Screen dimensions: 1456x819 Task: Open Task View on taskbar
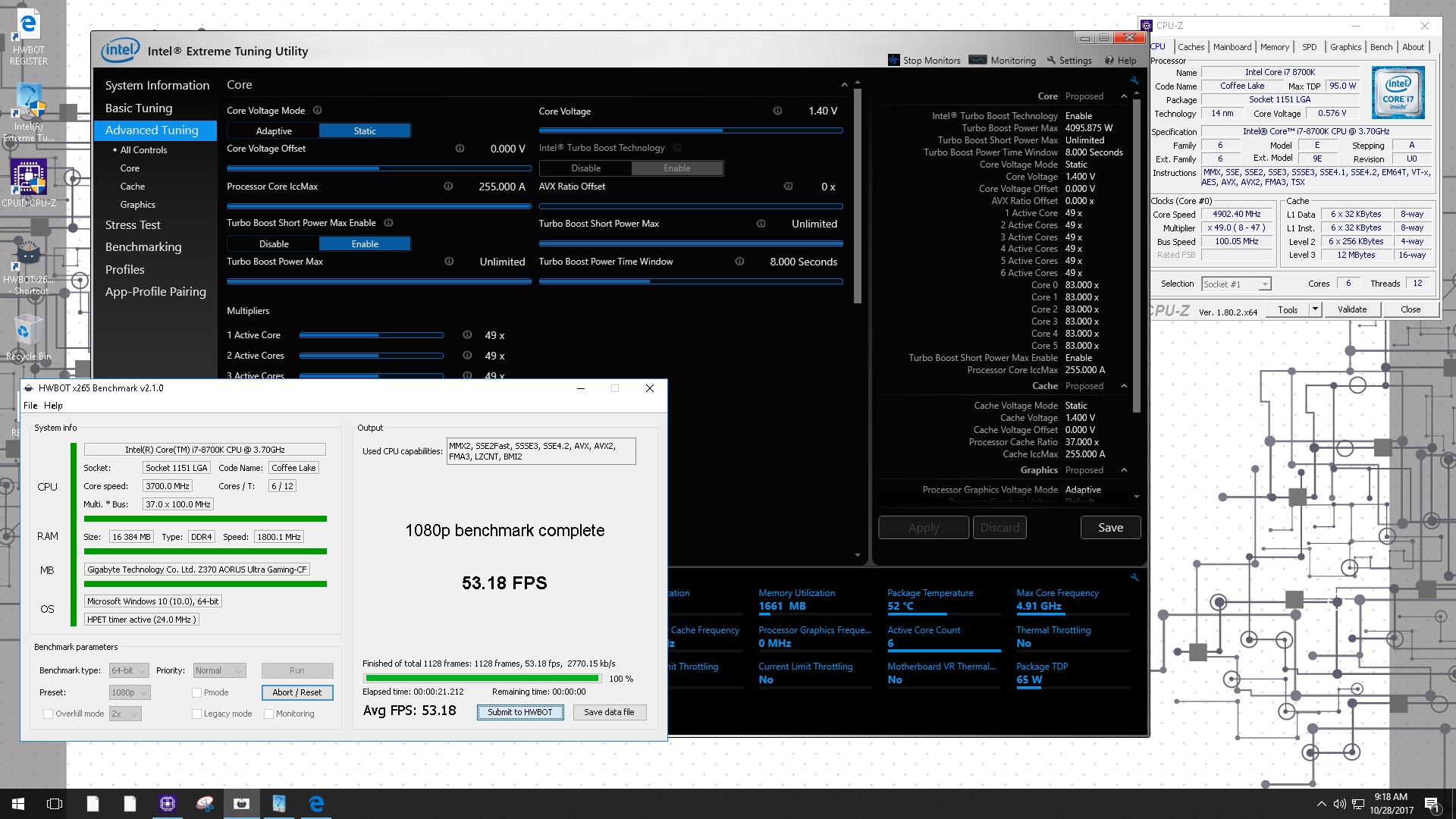click(55, 803)
